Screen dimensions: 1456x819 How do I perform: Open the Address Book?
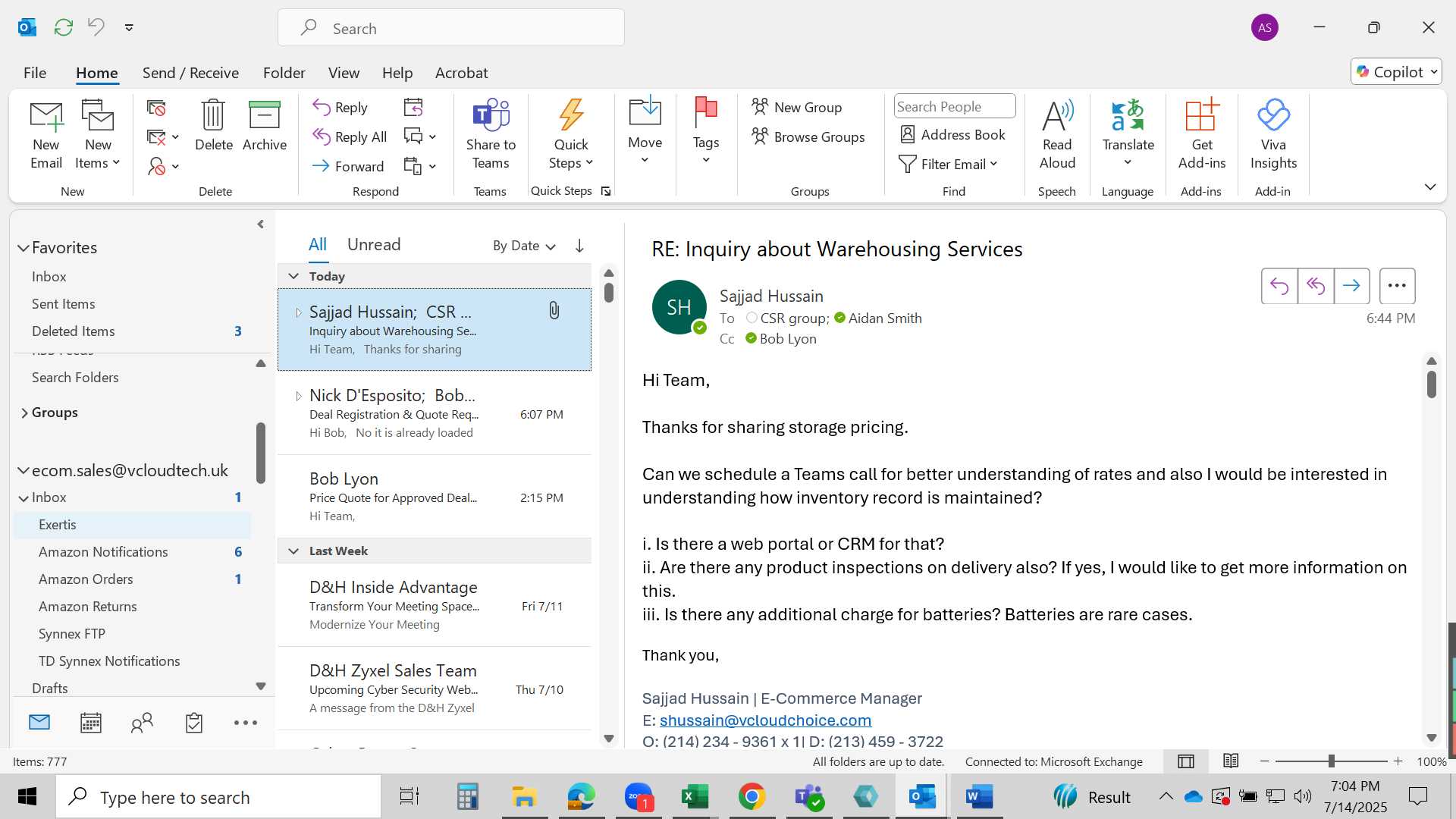tap(952, 134)
